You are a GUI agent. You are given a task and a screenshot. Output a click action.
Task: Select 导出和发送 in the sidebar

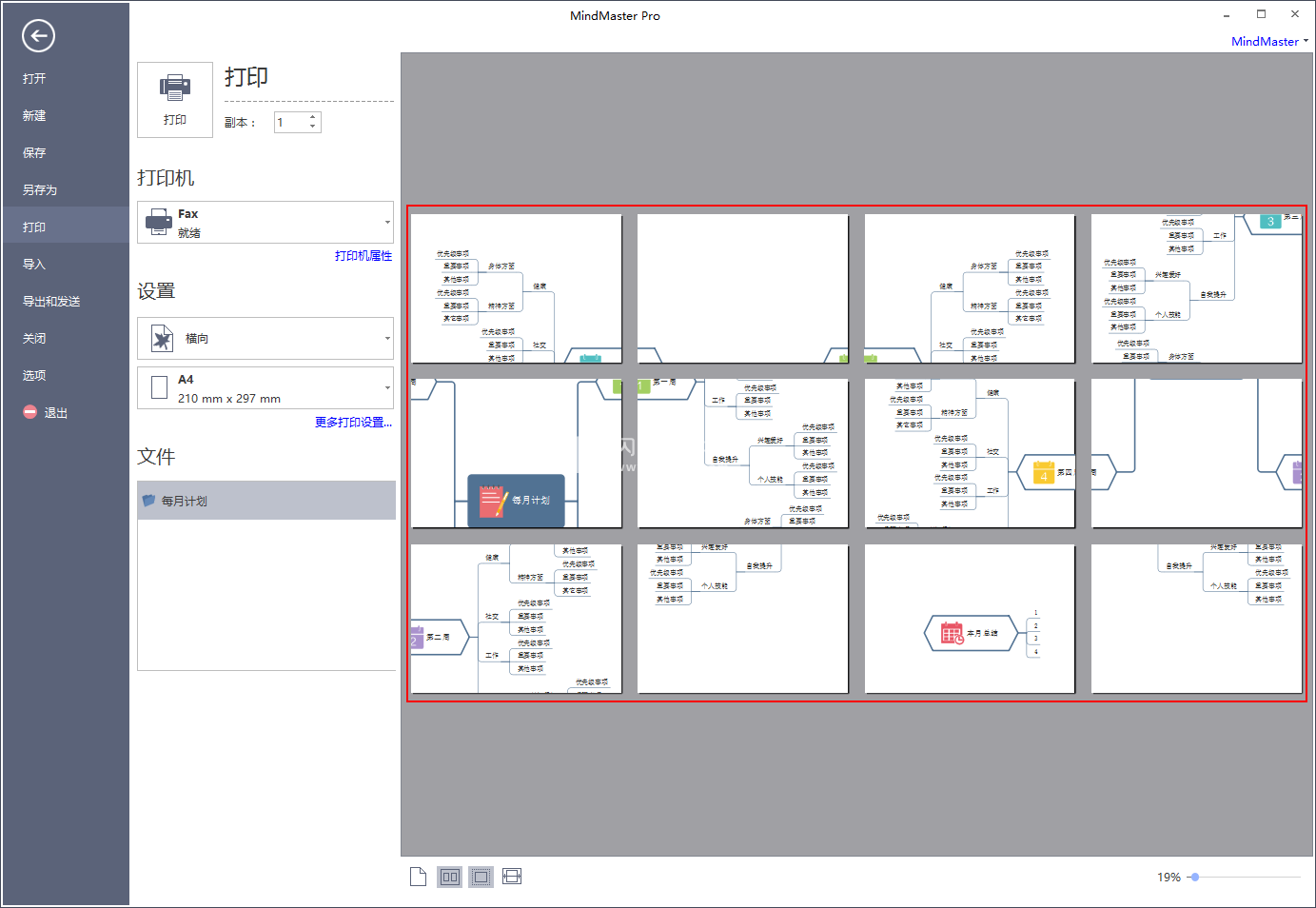click(51, 301)
